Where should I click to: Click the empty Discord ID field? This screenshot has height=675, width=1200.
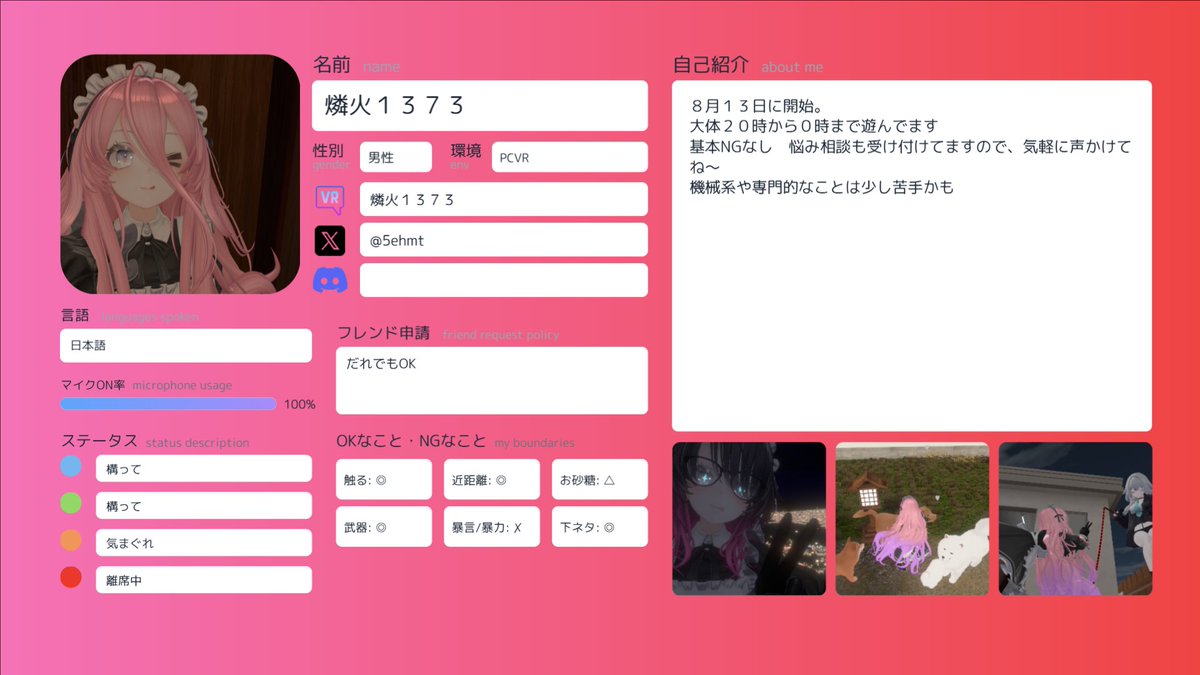point(504,280)
